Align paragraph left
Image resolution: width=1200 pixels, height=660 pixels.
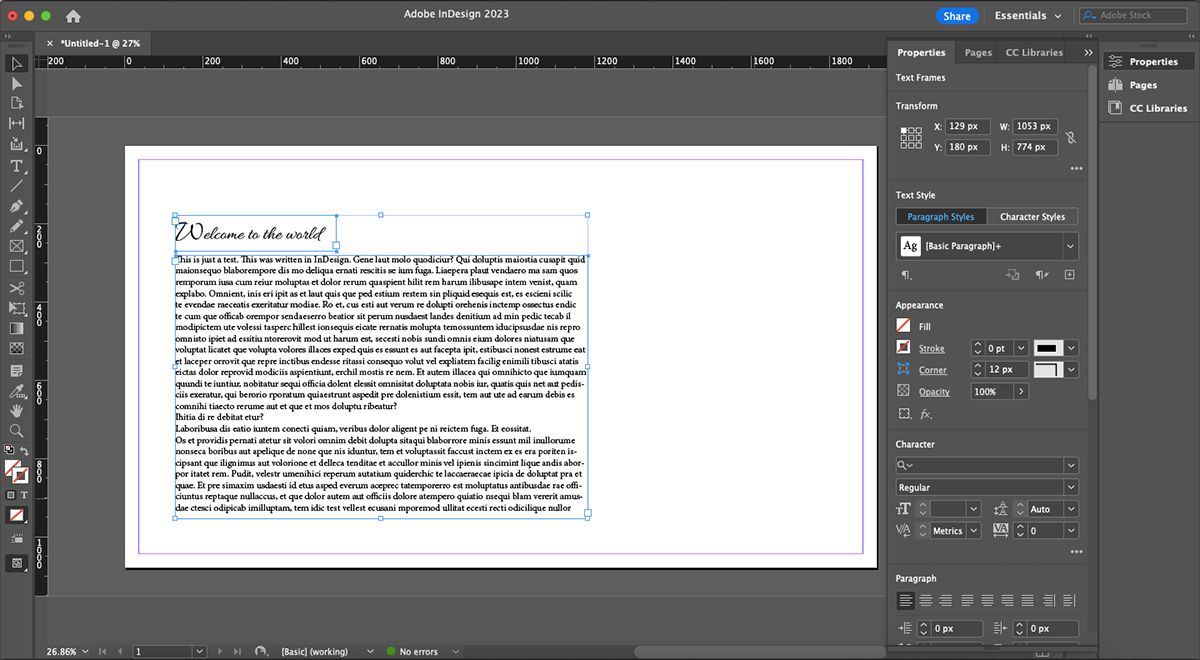[905, 601]
